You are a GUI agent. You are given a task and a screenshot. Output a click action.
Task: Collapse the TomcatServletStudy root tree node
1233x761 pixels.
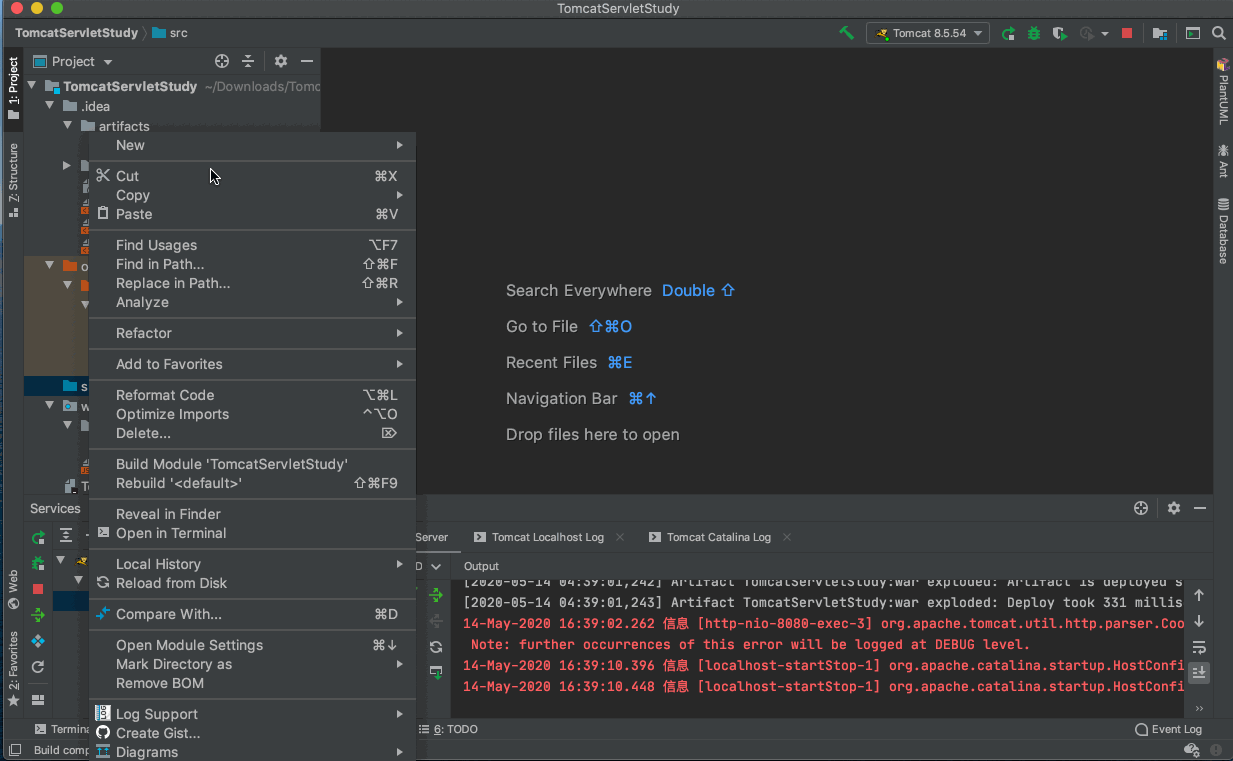(x=32, y=86)
